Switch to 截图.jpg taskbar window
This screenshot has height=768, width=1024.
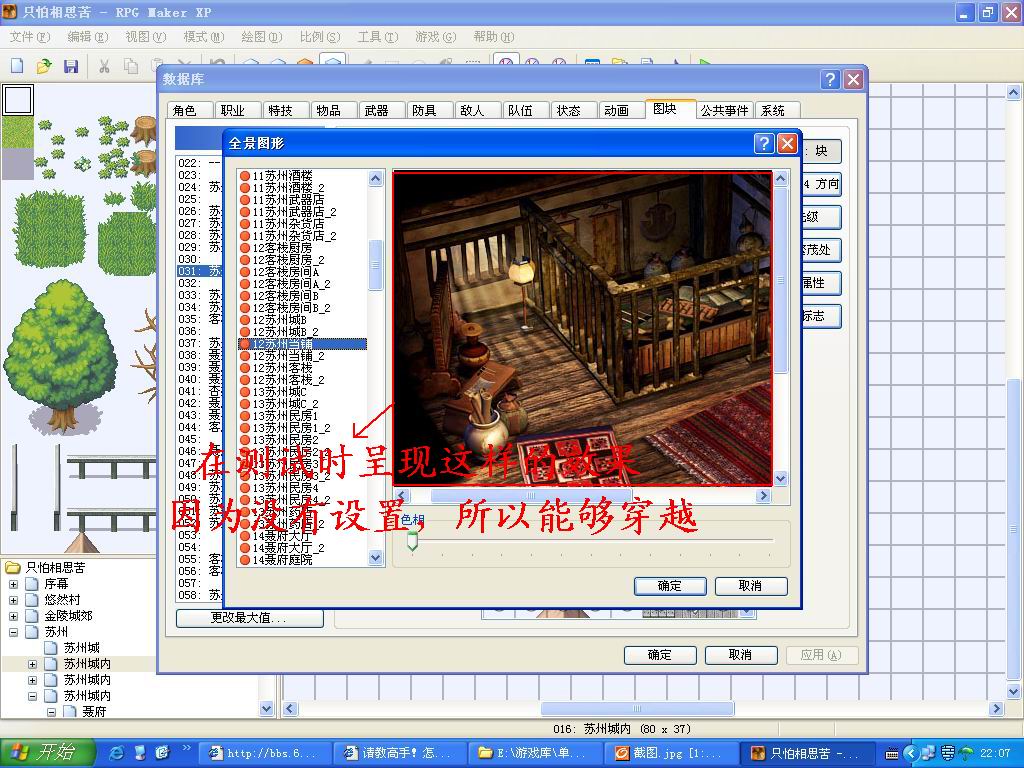[x=671, y=754]
